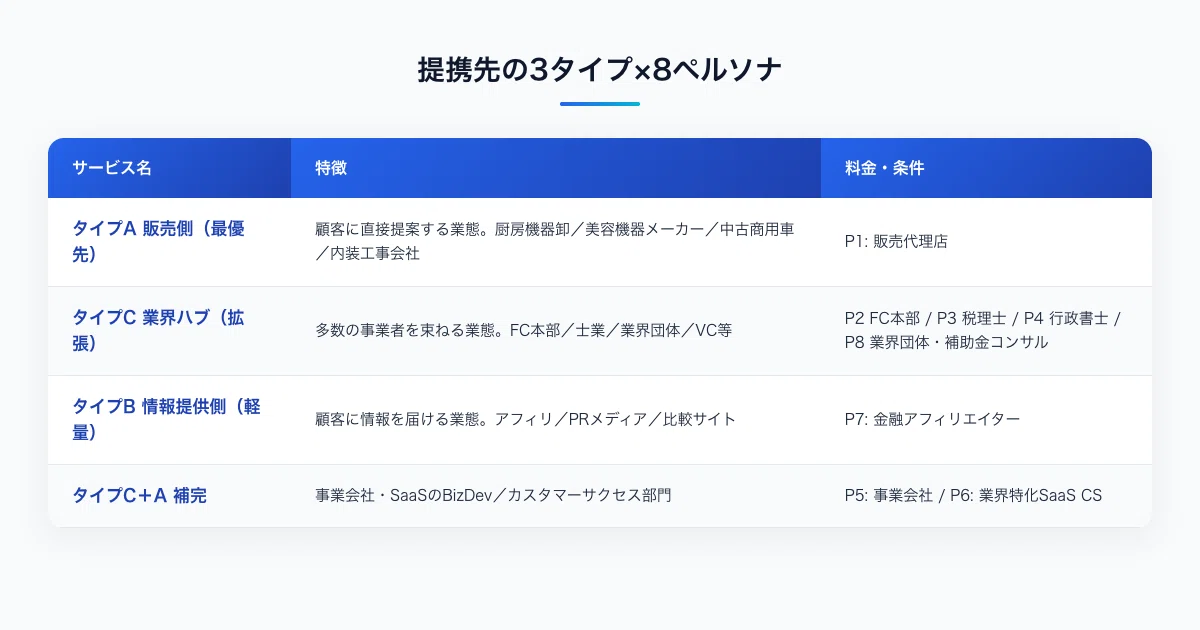1200x630 pixels.
Task: Click the P7: 金融アフィリエイター cell
Action: 933,419
